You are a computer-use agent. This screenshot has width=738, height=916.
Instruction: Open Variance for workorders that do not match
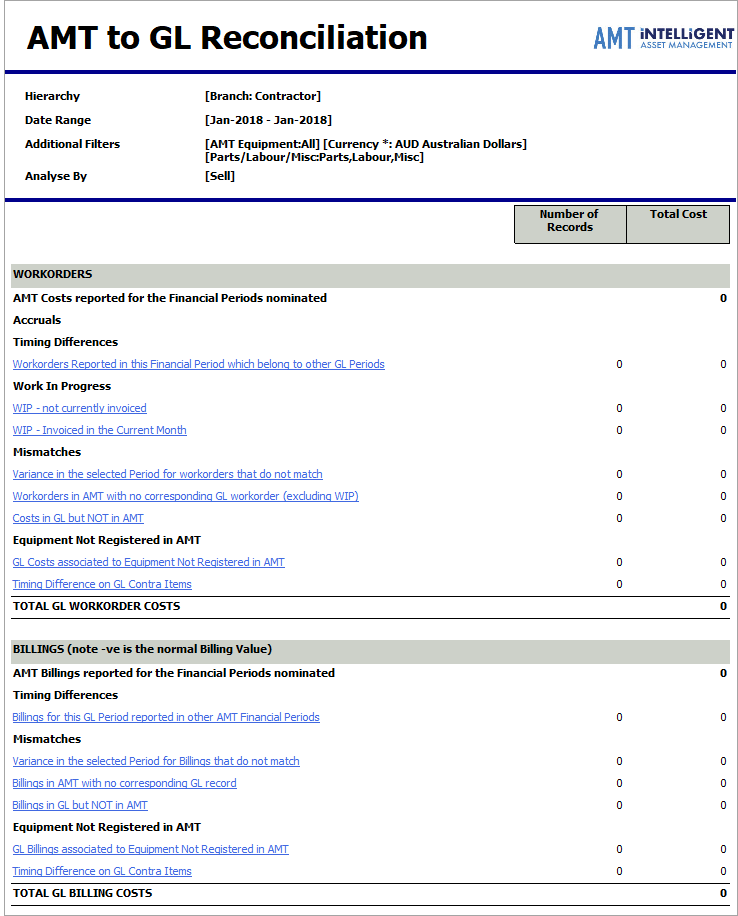pos(167,474)
